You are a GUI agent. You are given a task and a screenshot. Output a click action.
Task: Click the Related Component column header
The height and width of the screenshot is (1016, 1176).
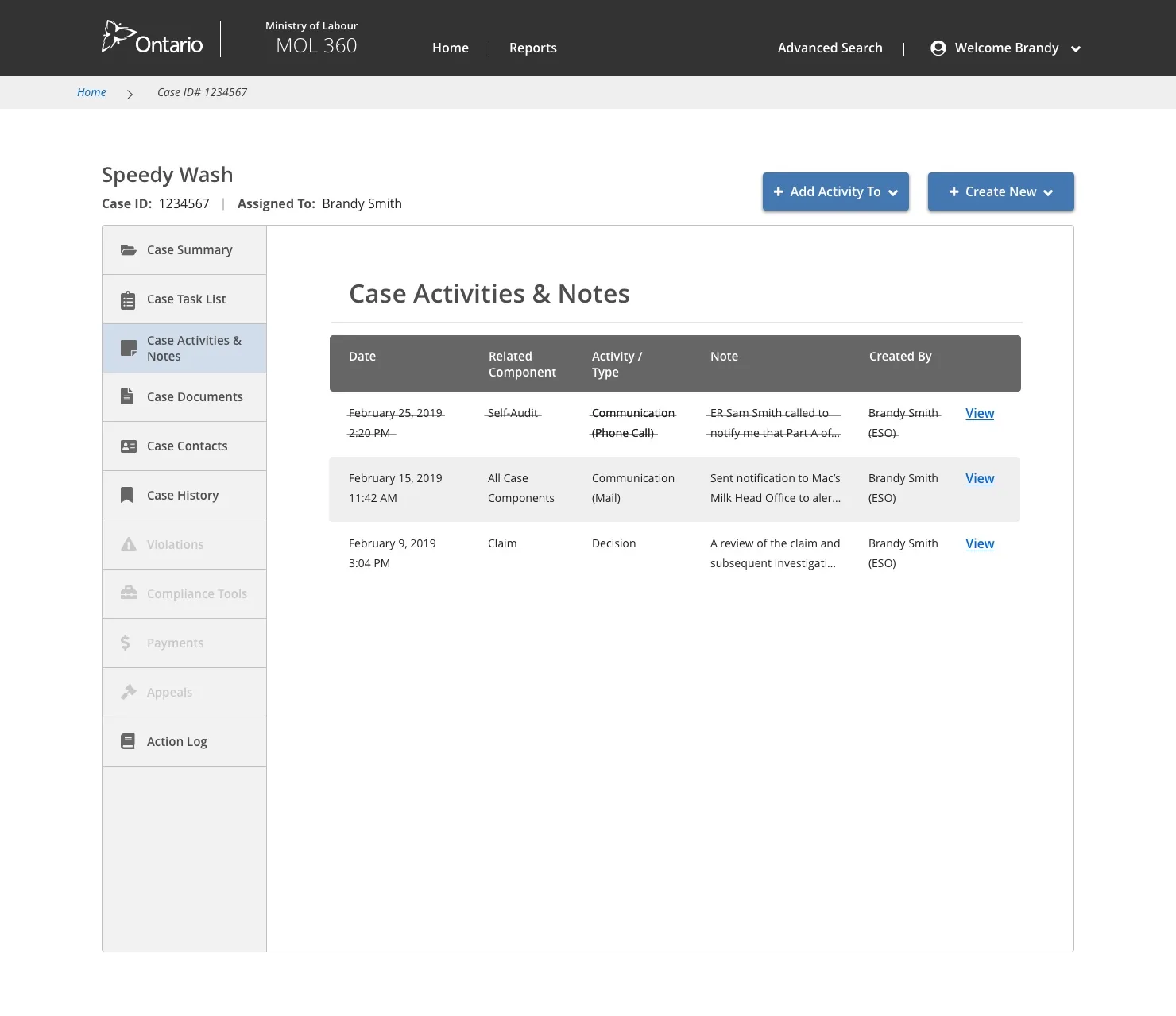(x=522, y=365)
